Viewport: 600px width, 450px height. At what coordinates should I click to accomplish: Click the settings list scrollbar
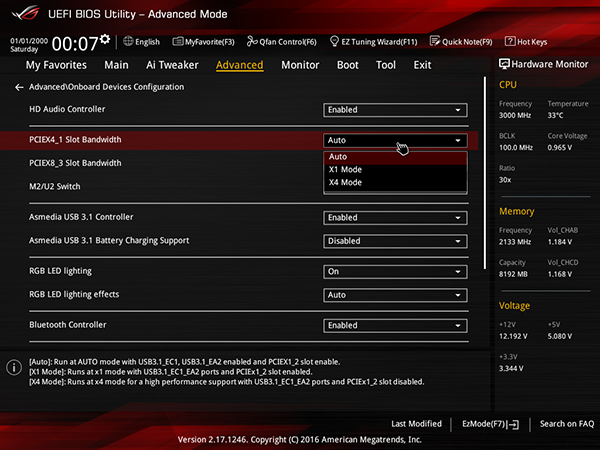tap(485, 173)
